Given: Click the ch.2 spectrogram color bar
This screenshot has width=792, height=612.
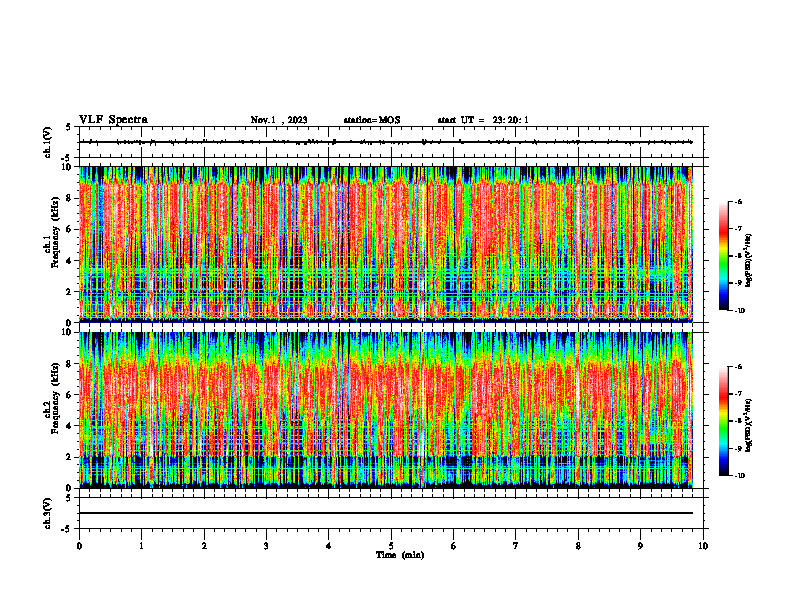Looking at the screenshot, I should pyautogui.click(x=723, y=421).
